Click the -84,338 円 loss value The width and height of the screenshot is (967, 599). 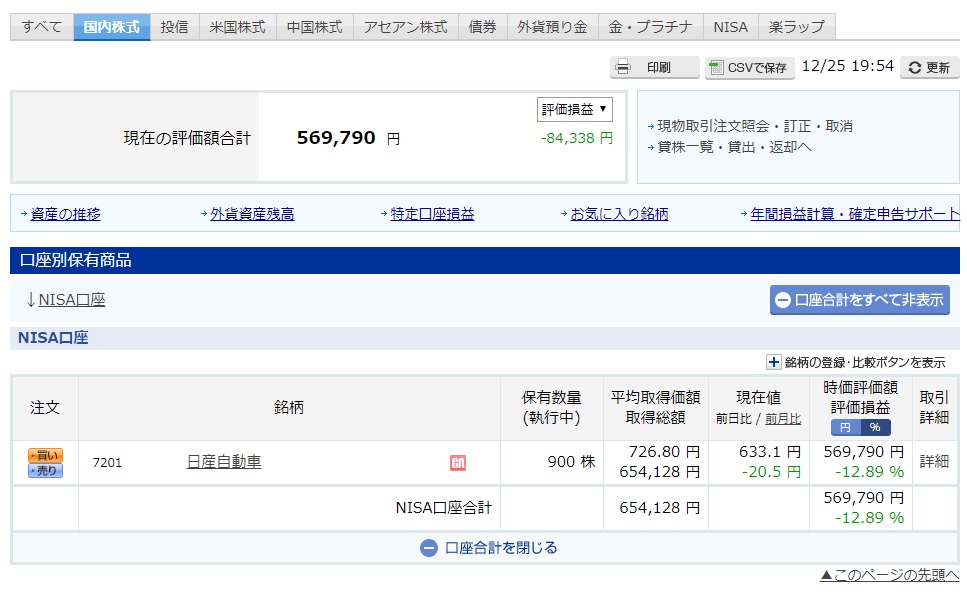(x=577, y=138)
